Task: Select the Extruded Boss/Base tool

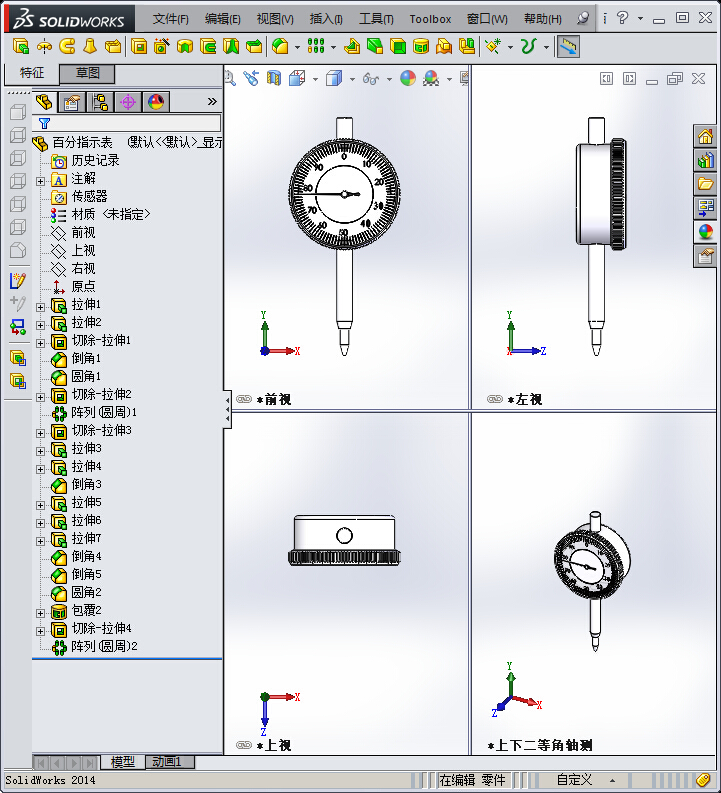Action: click(x=21, y=47)
